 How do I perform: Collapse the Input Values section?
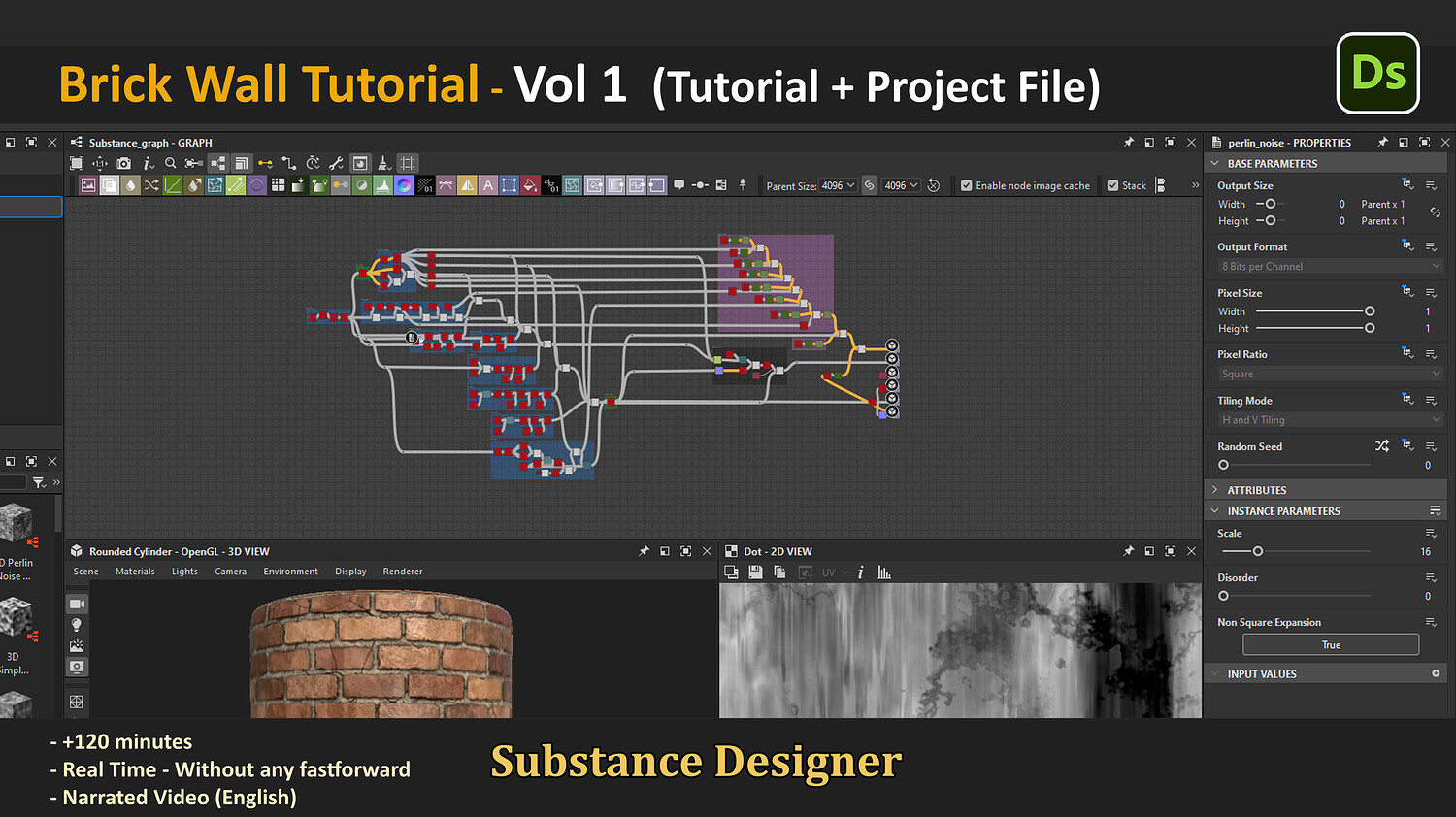(1214, 673)
